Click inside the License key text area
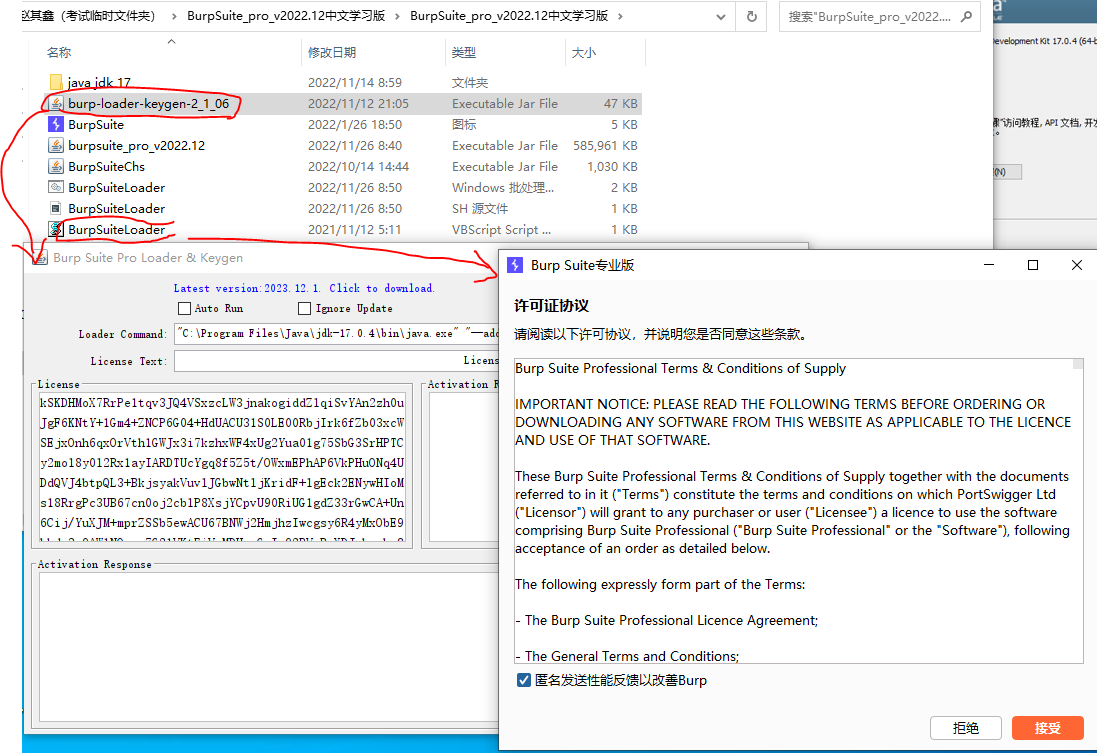1097x753 pixels. click(x=222, y=467)
